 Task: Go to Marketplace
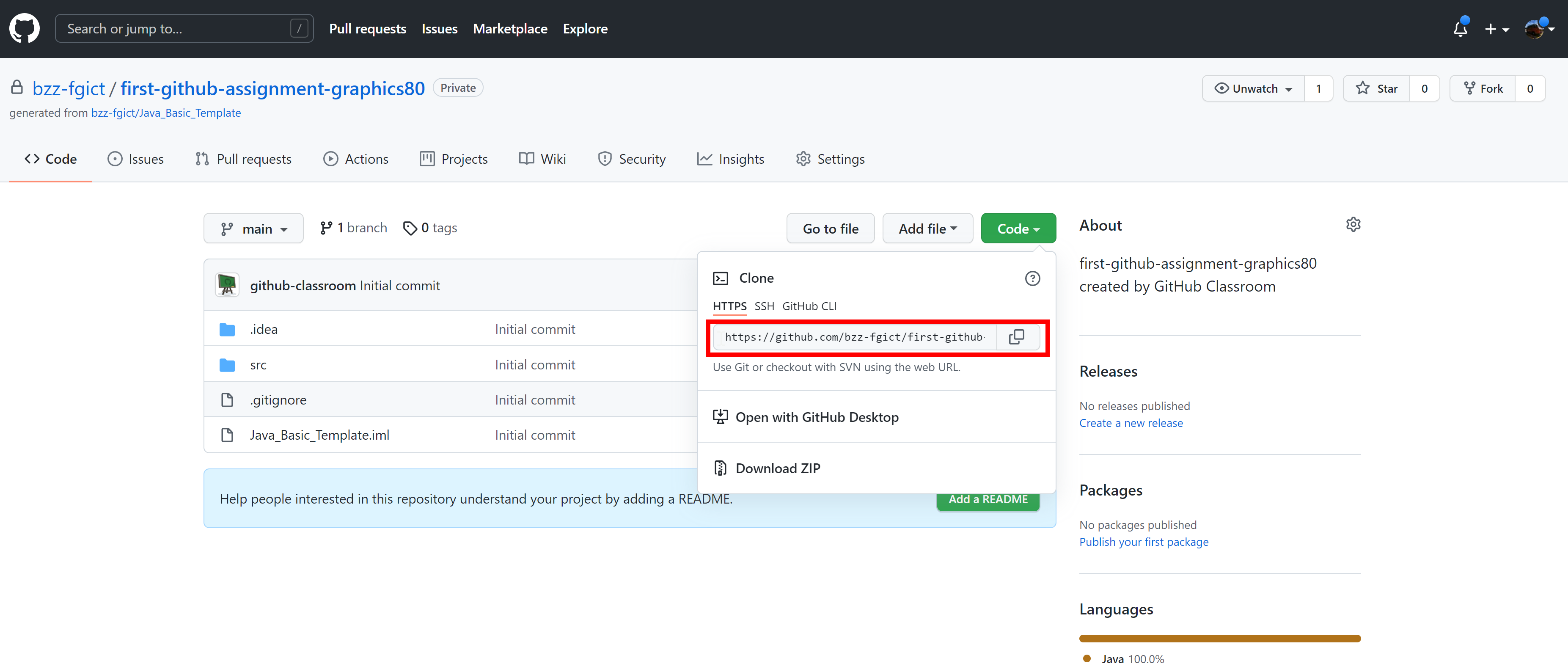[x=509, y=29]
